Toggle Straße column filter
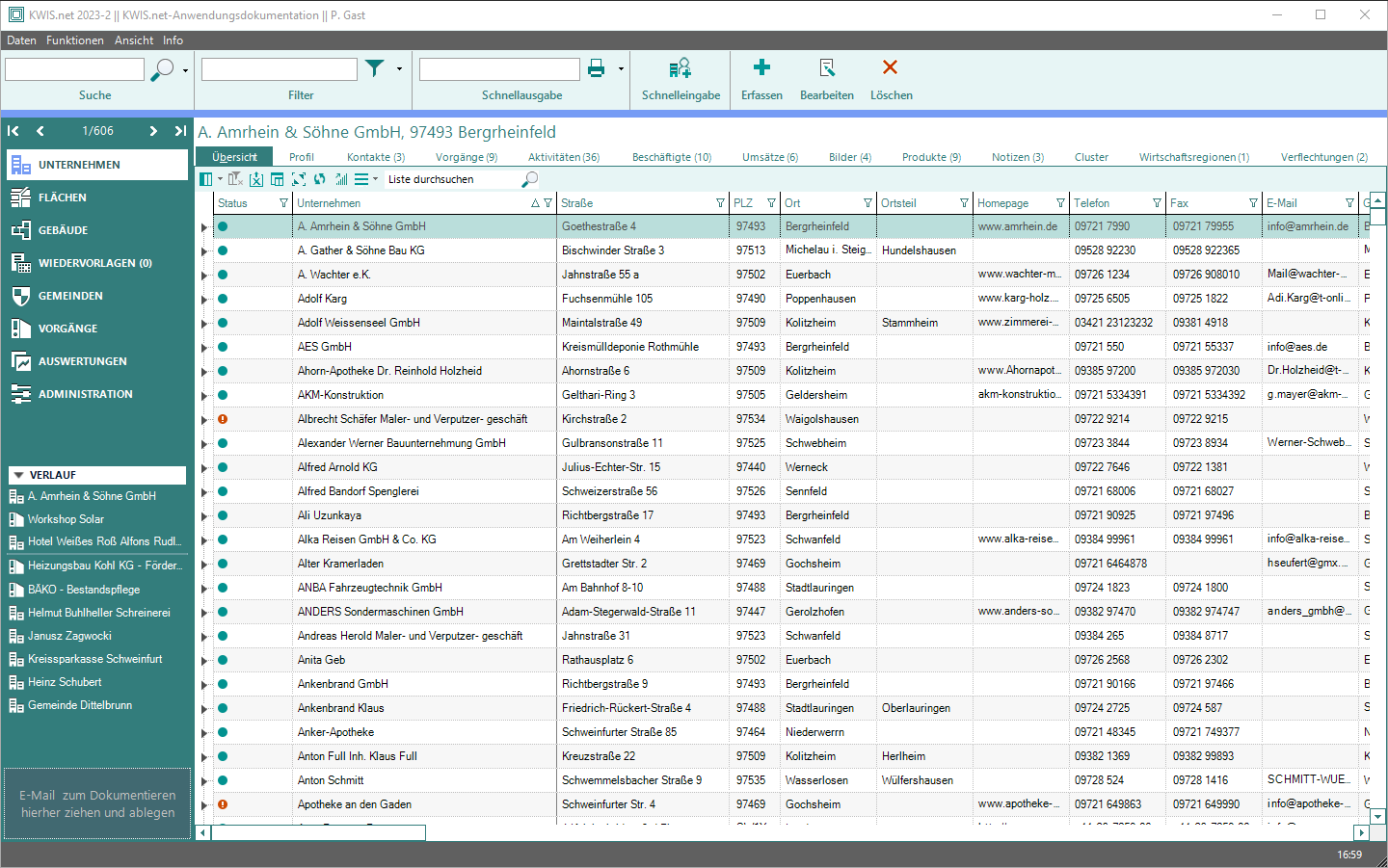Image resolution: width=1388 pixels, height=868 pixels. 720,203
